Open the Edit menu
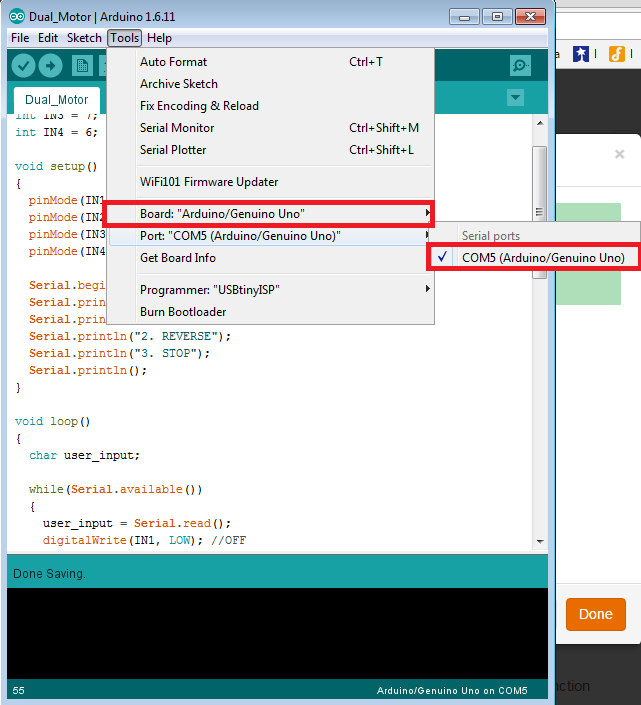The image size is (641, 705). (x=48, y=38)
